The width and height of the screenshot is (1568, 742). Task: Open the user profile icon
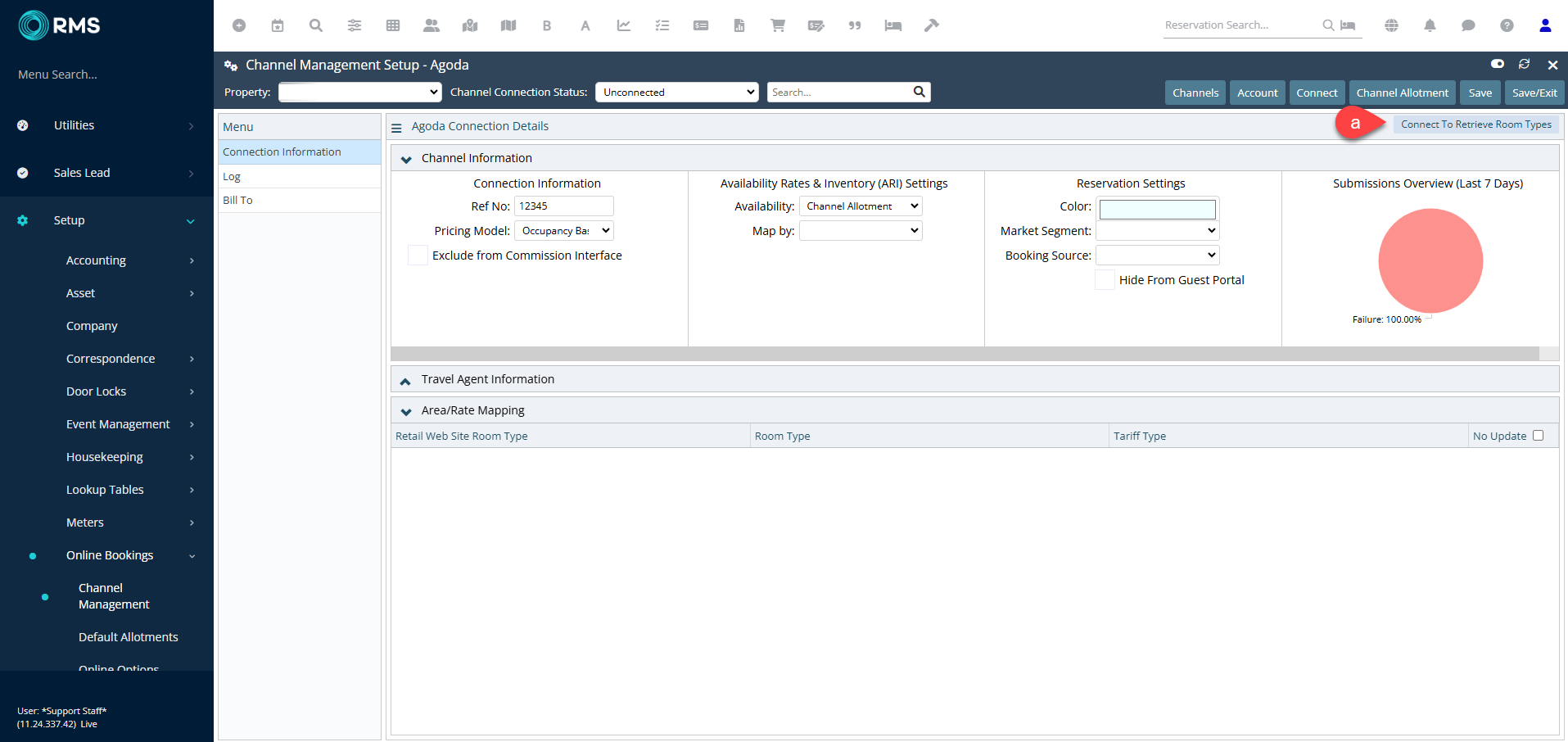pos(1545,25)
